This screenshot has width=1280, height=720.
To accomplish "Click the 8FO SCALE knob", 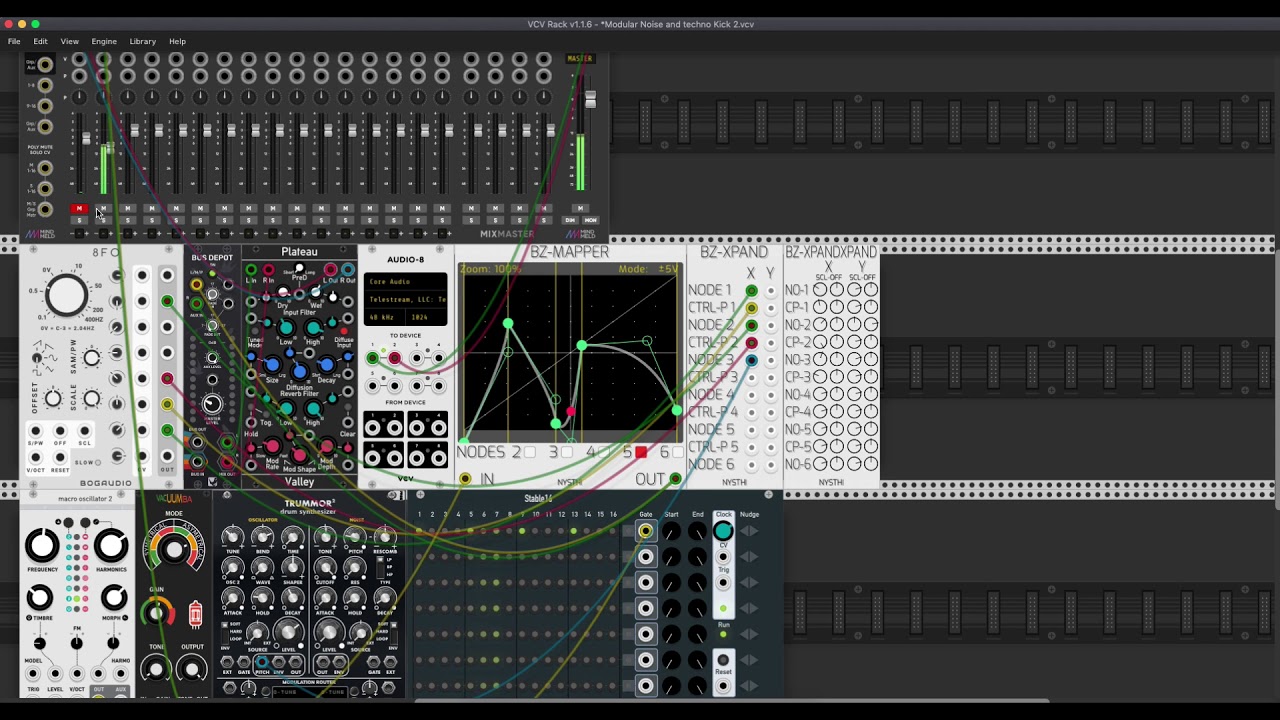I will [92, 399].
